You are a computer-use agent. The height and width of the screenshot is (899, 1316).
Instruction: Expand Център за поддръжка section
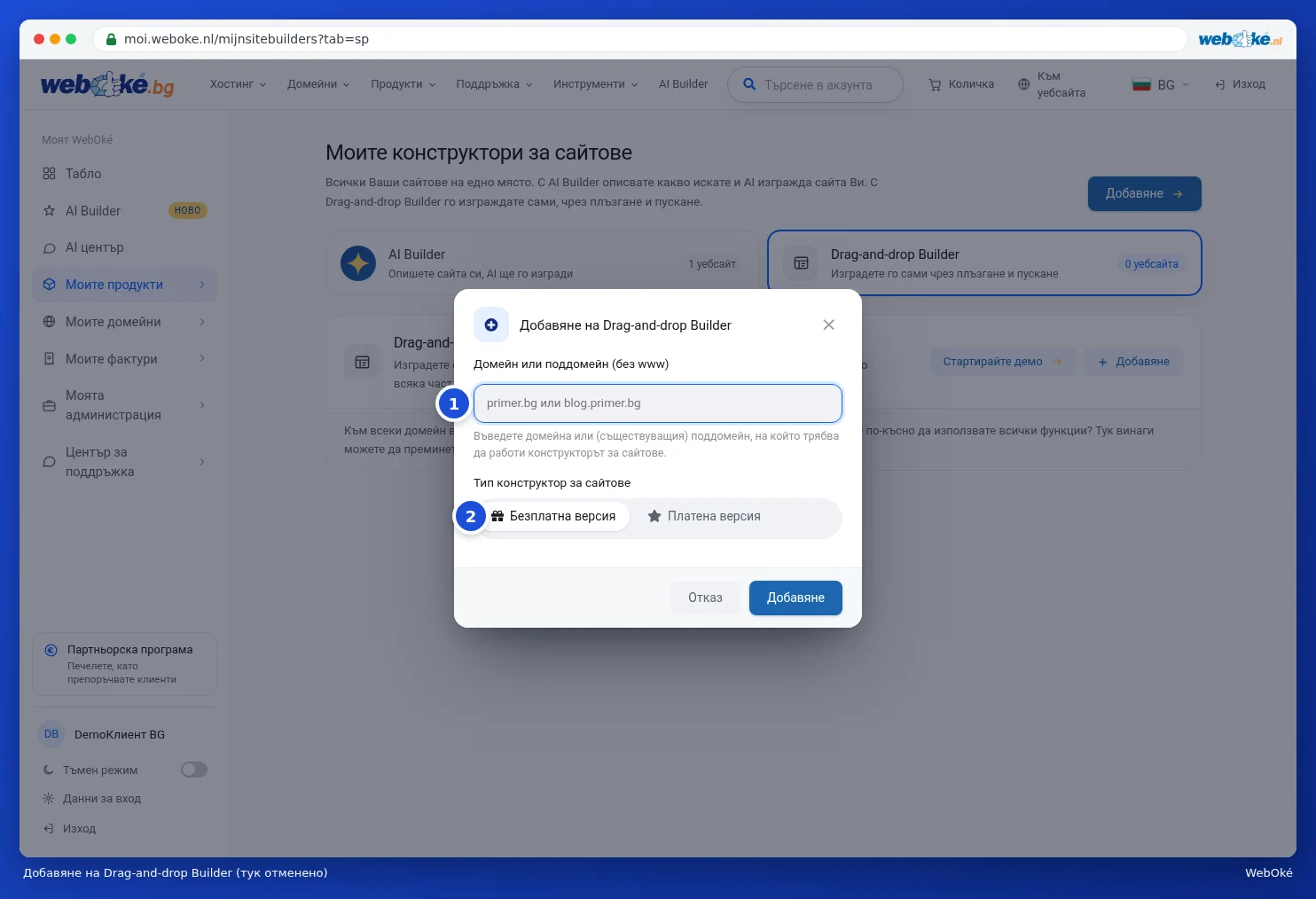pos(124,462)
